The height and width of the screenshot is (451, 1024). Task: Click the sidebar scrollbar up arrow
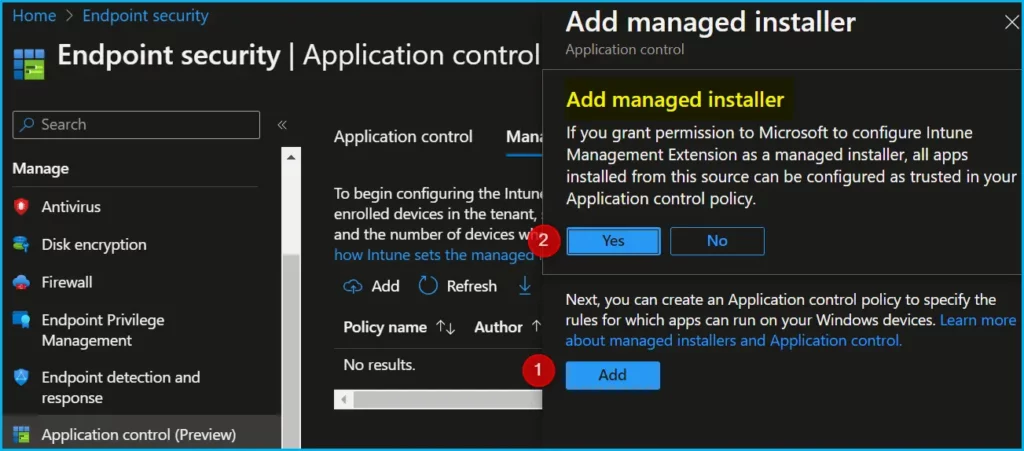click(291, 157)
